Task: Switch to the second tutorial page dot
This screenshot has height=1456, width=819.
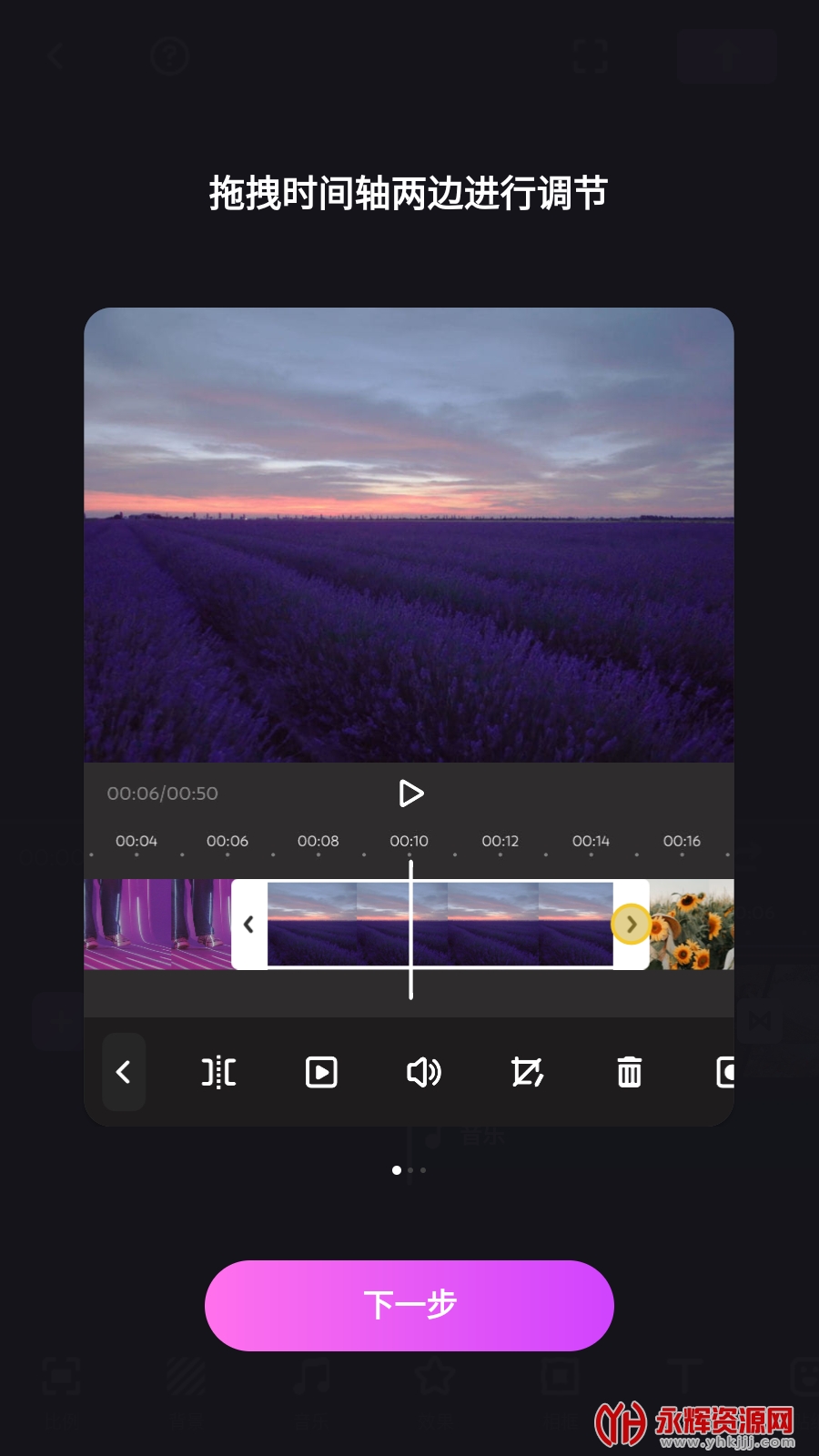Action: (410, 1170)
